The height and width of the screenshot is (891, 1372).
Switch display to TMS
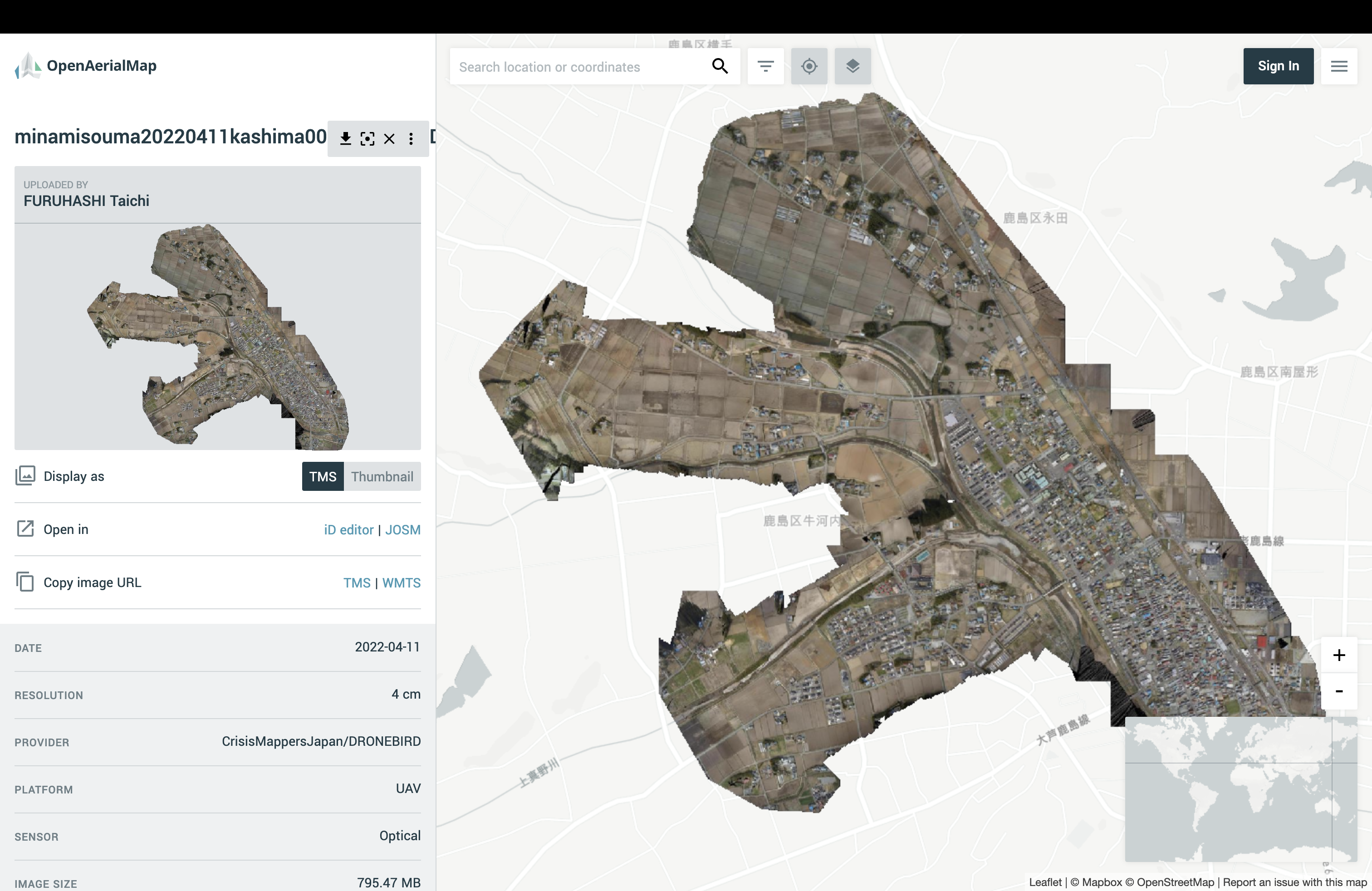point(323,477)
